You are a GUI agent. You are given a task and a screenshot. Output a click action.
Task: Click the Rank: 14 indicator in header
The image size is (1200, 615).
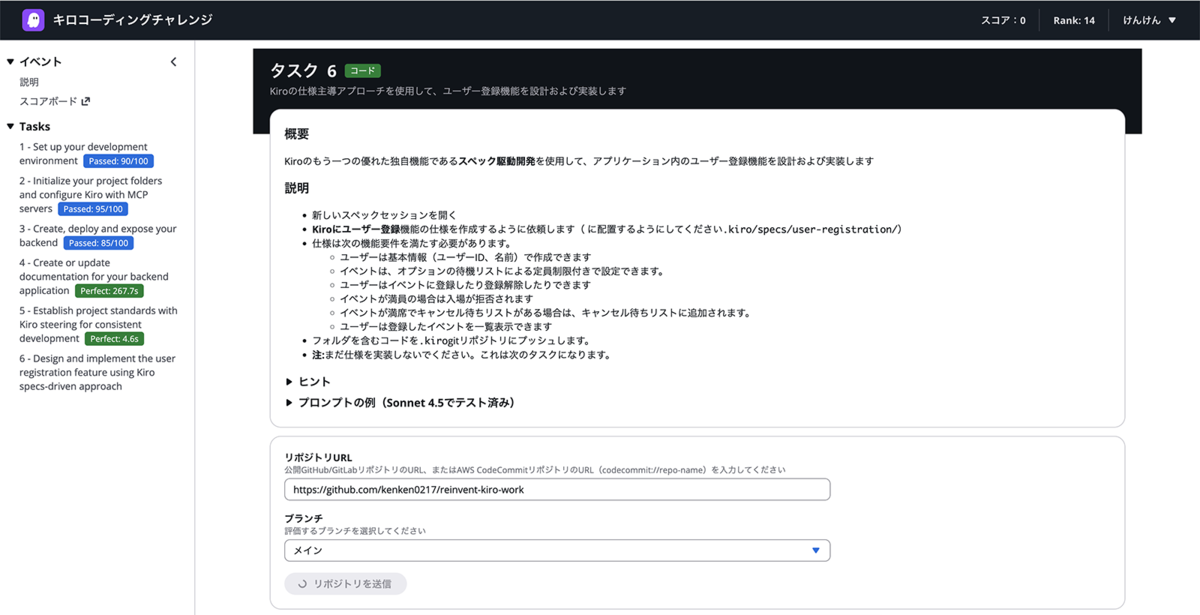pyautogui.click(x=1074, y=20)
